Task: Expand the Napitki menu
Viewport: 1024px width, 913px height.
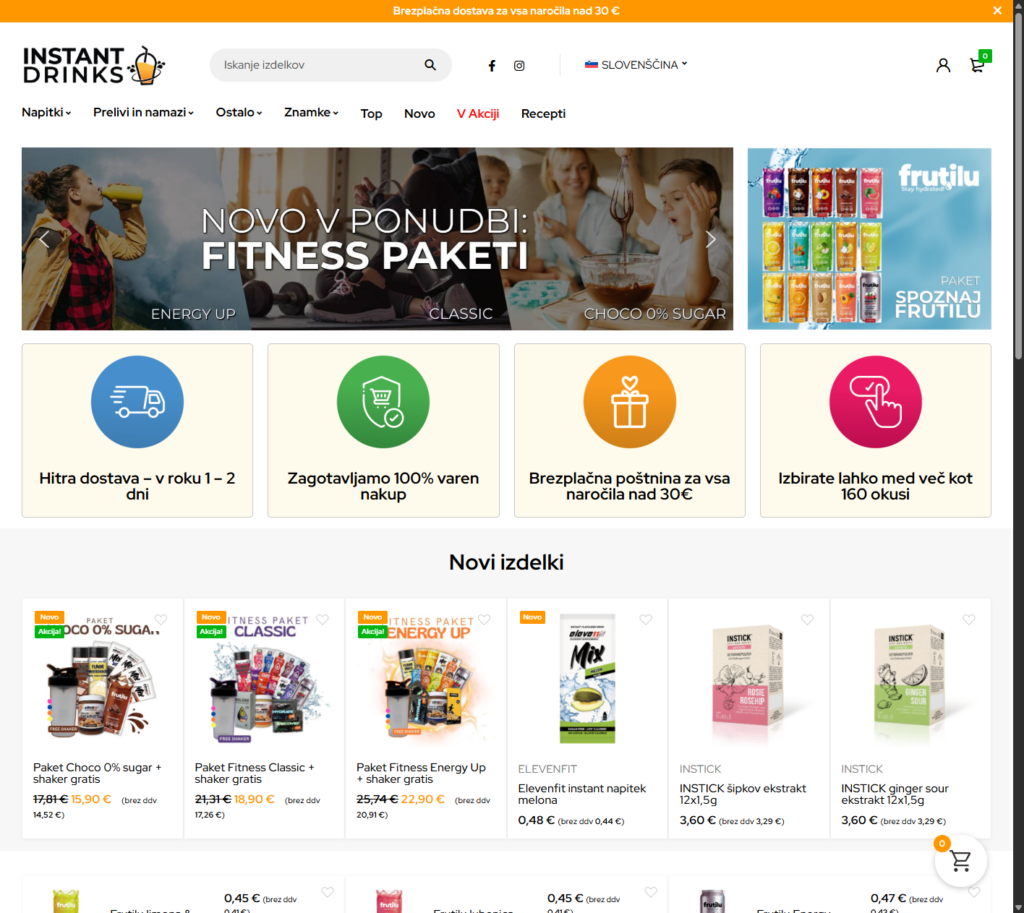Action: pyautogui.click(x=46, y=112)
